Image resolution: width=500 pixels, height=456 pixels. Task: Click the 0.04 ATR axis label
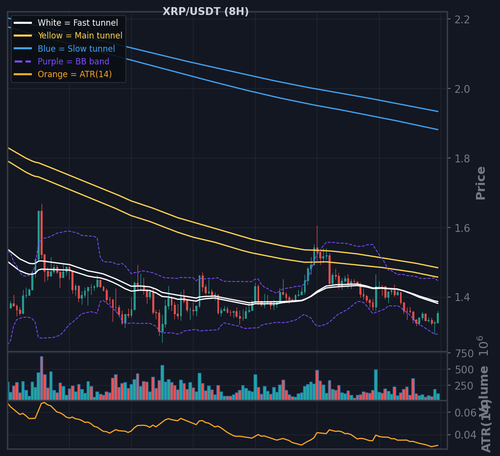pos(465,435)
